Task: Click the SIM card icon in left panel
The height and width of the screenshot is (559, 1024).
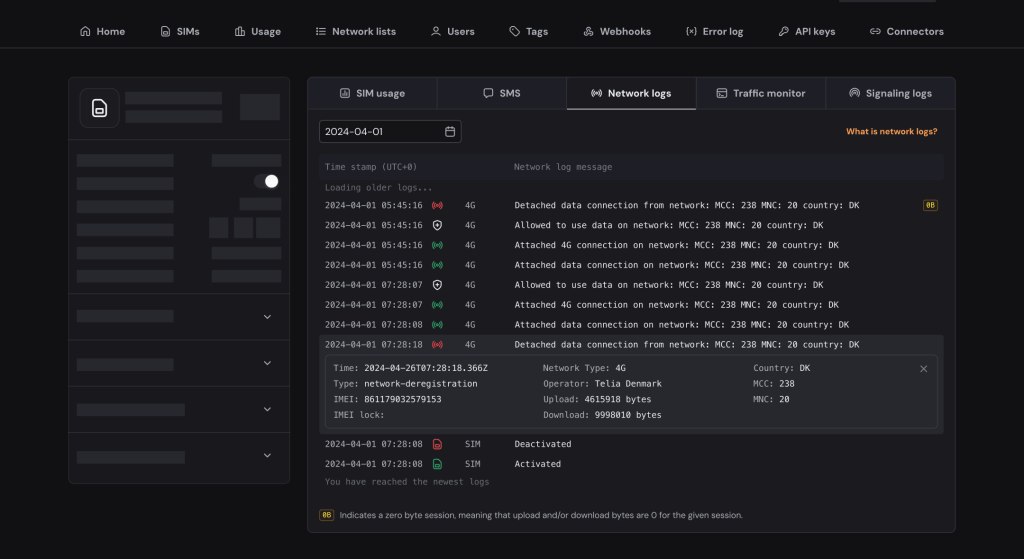Action: tap(100, 108)
